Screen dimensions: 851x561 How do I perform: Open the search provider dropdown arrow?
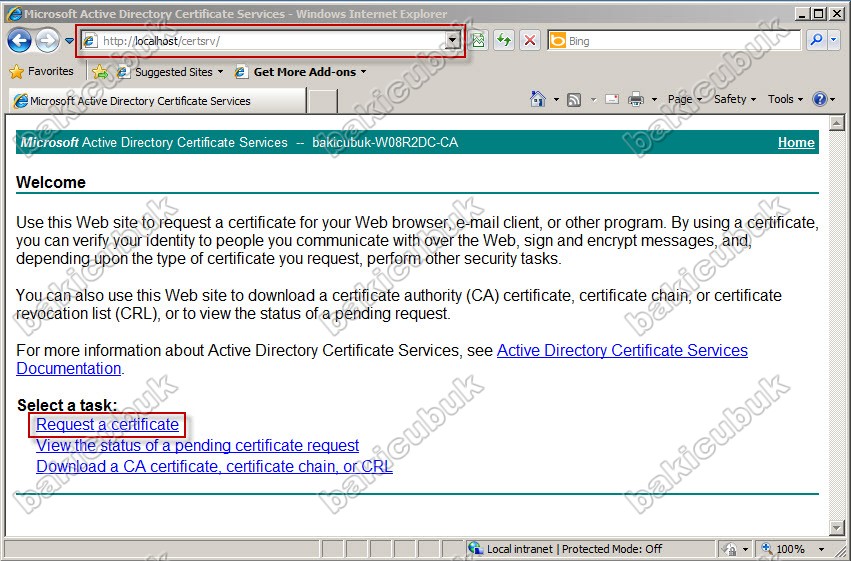tap(834, 41)
